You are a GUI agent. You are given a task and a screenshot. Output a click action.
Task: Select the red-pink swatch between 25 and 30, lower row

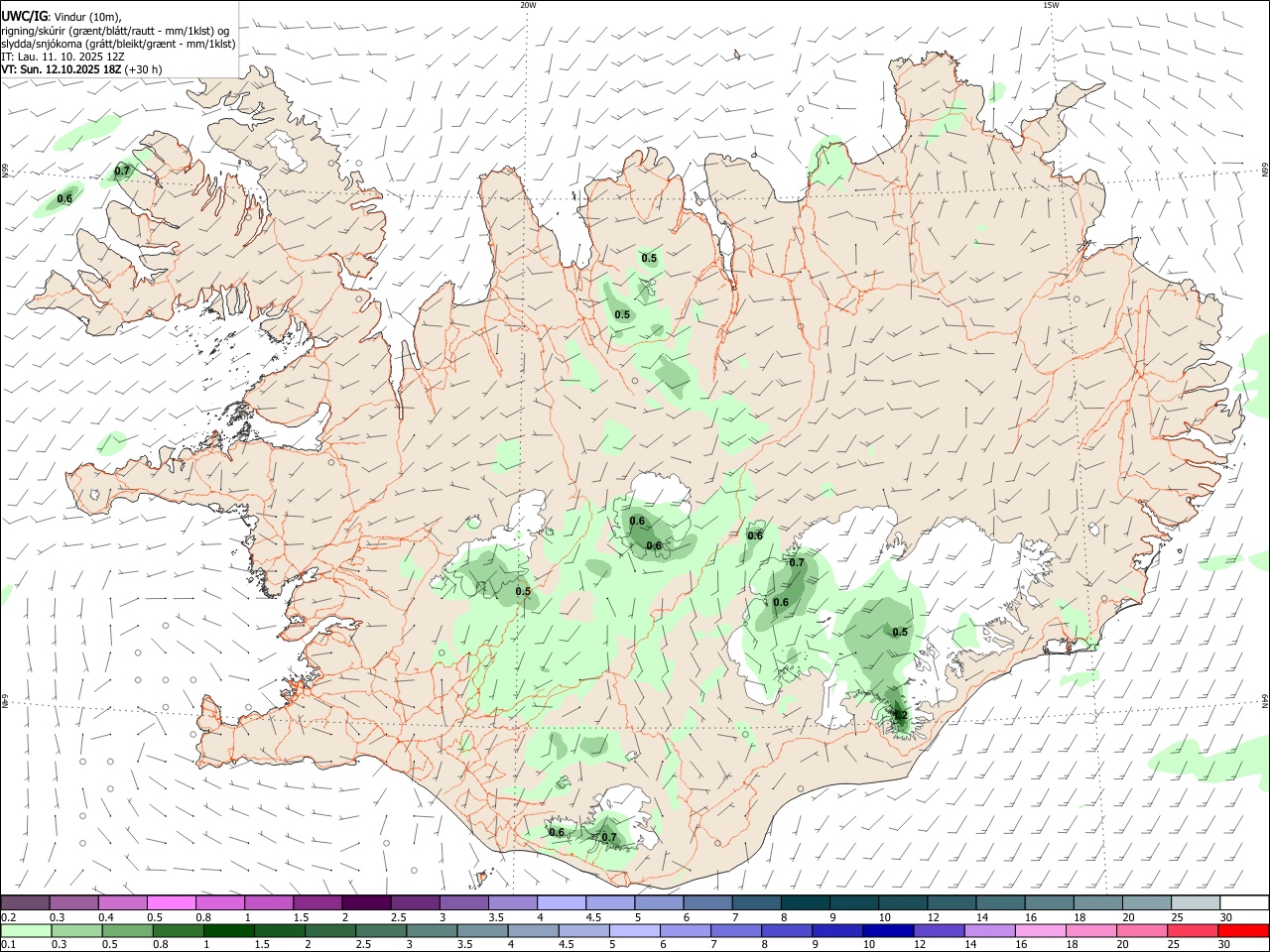pos(1192,930)
